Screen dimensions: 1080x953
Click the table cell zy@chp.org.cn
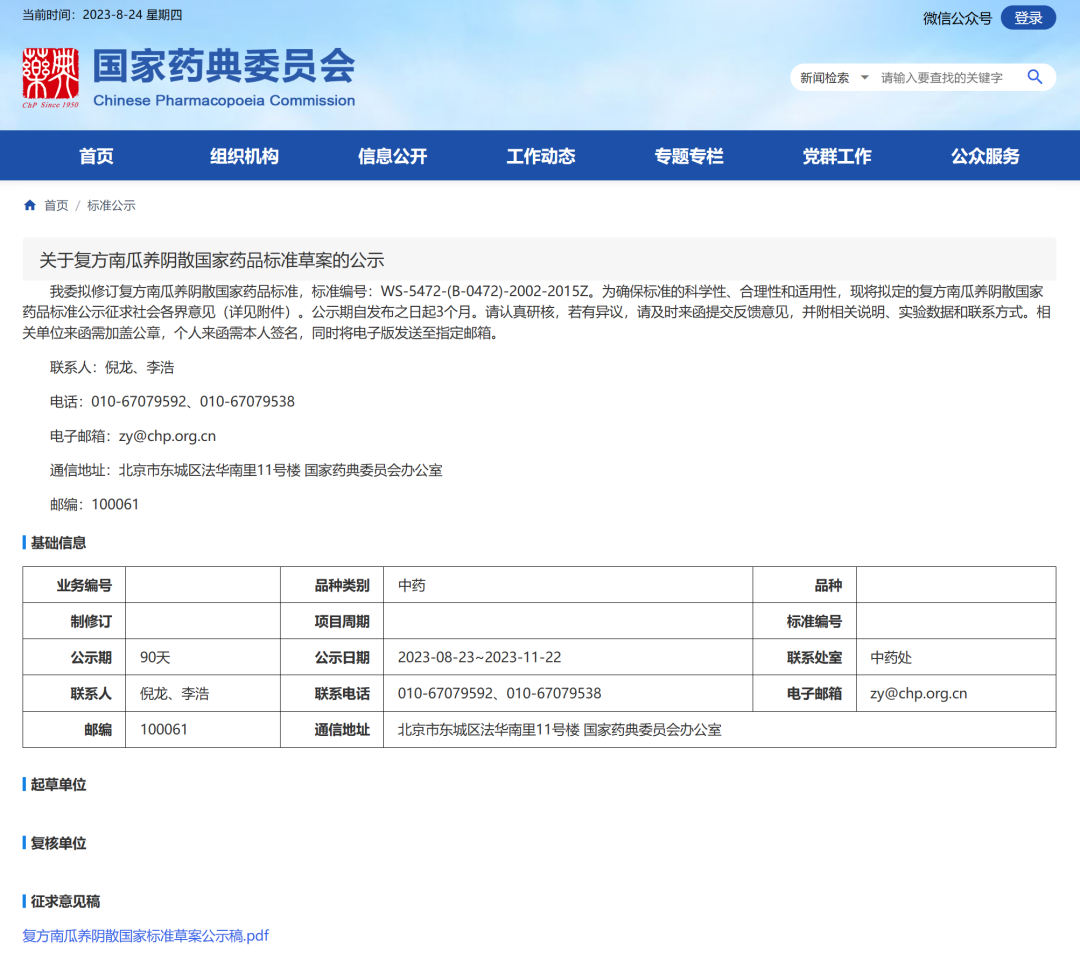click(x=956, y=693)
